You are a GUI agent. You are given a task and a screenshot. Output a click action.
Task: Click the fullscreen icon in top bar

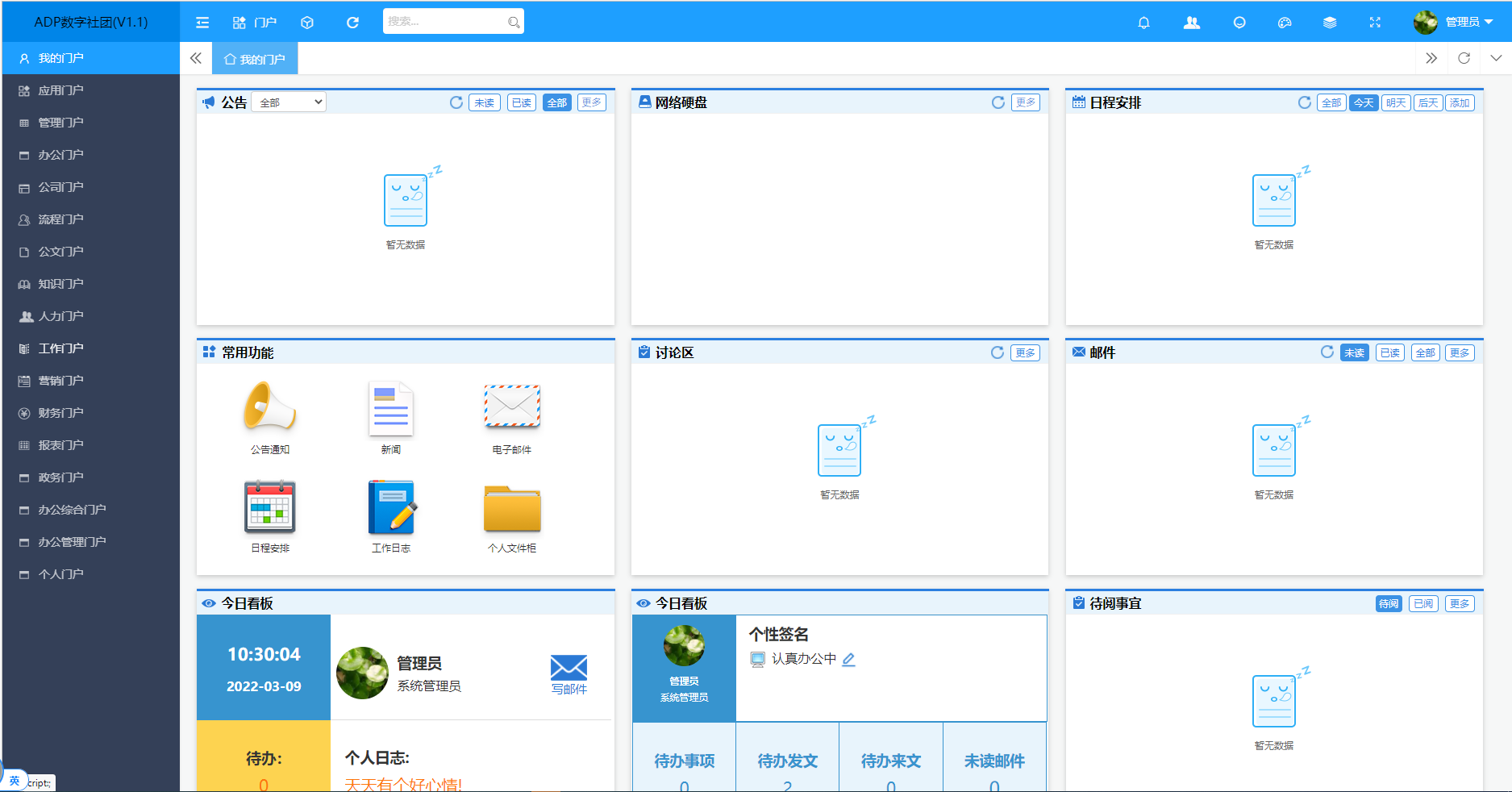[1375, 23]
